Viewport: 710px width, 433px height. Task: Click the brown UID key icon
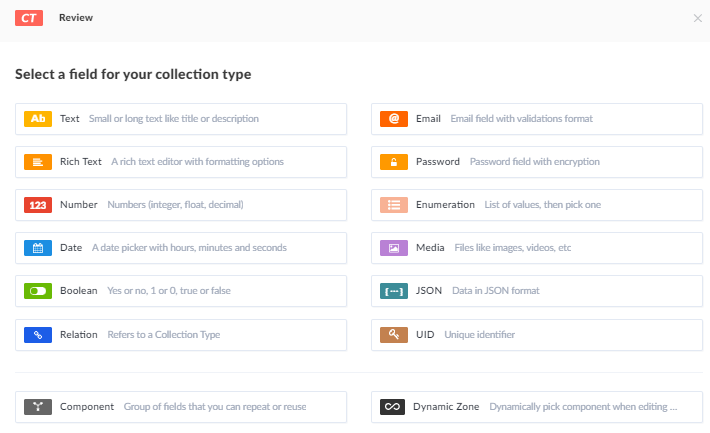pyautogui.click(x=394, y=335)
